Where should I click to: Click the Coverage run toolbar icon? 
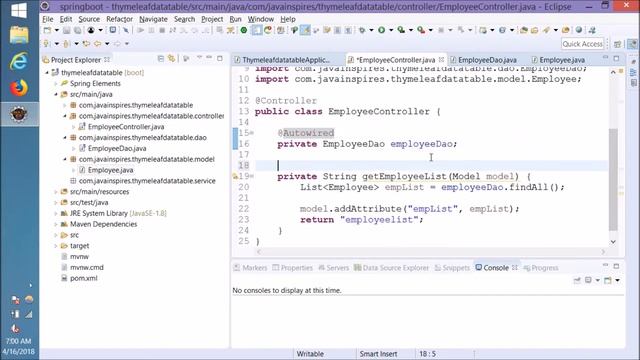point(401,30)
